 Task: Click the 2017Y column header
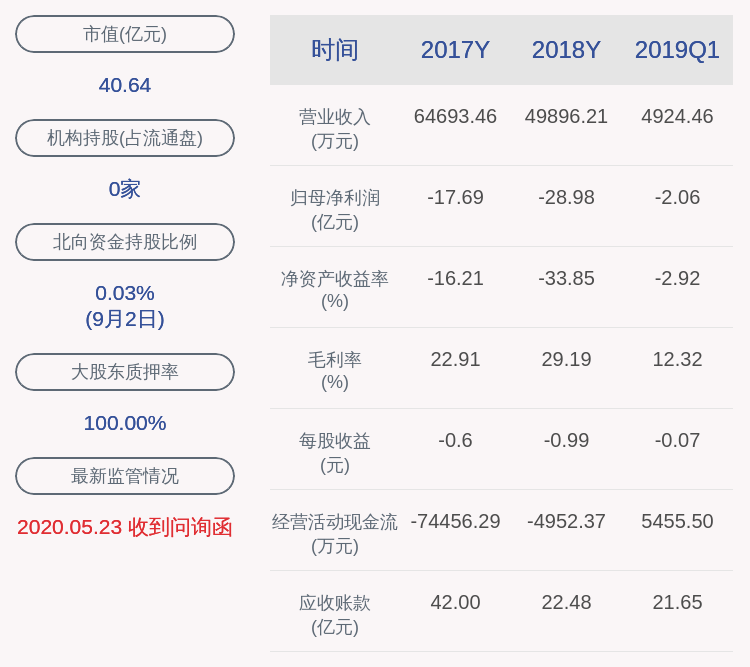coord(455,50)
